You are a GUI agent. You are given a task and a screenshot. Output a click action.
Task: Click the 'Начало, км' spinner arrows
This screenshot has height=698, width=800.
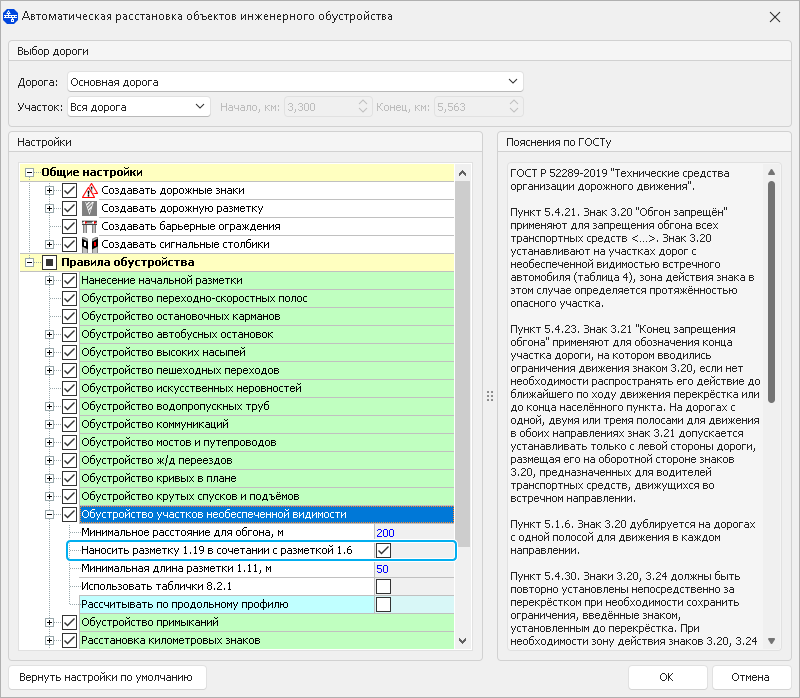[x=363, y=107]
